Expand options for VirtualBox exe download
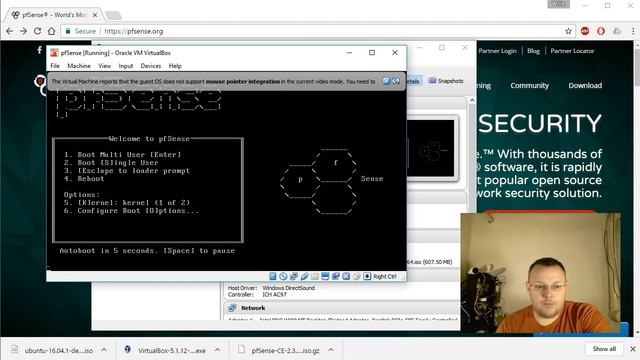Screen dimensions: 640x360 point(218,350)
